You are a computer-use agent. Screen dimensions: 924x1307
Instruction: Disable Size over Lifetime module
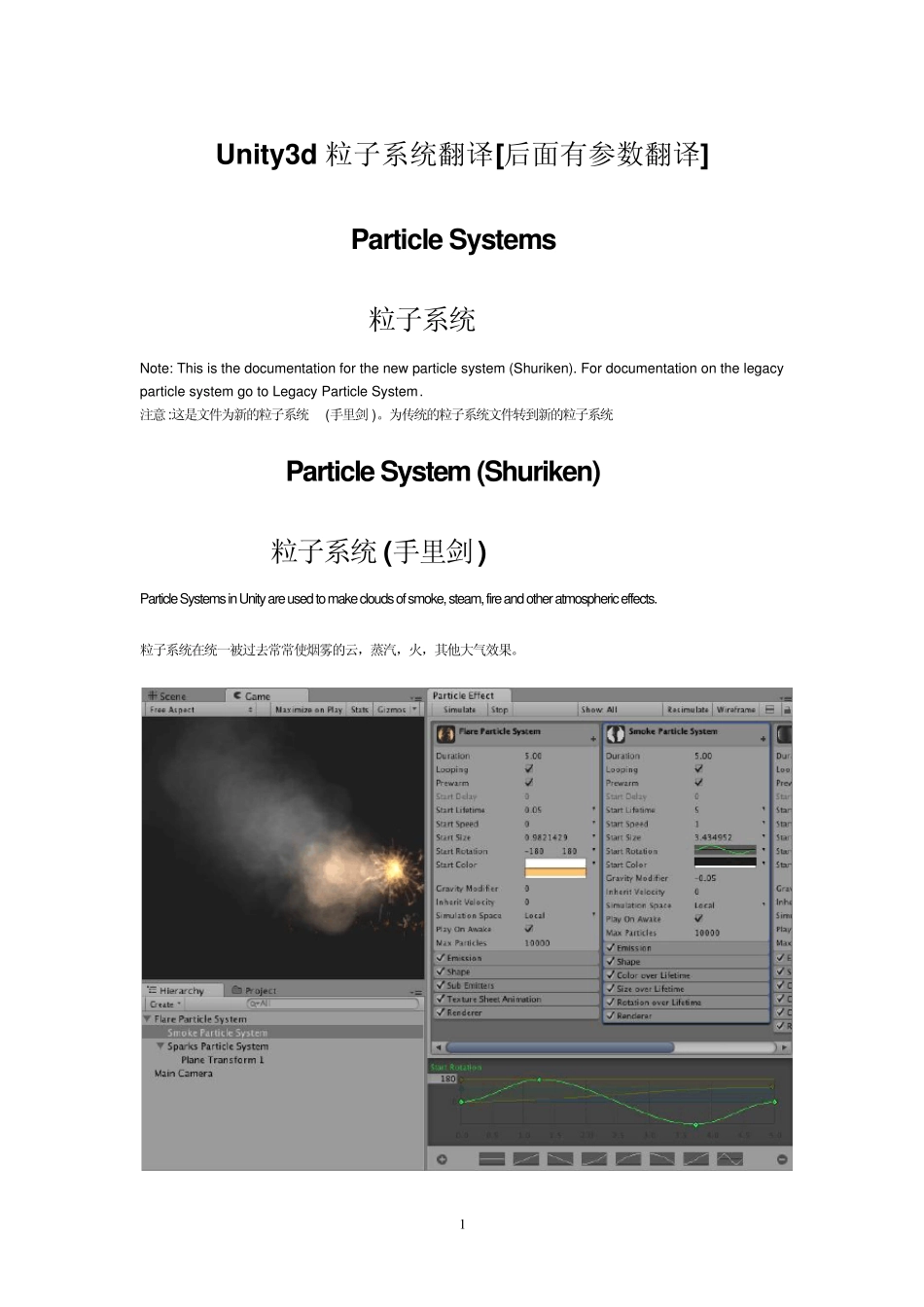[x=611, y=988]
